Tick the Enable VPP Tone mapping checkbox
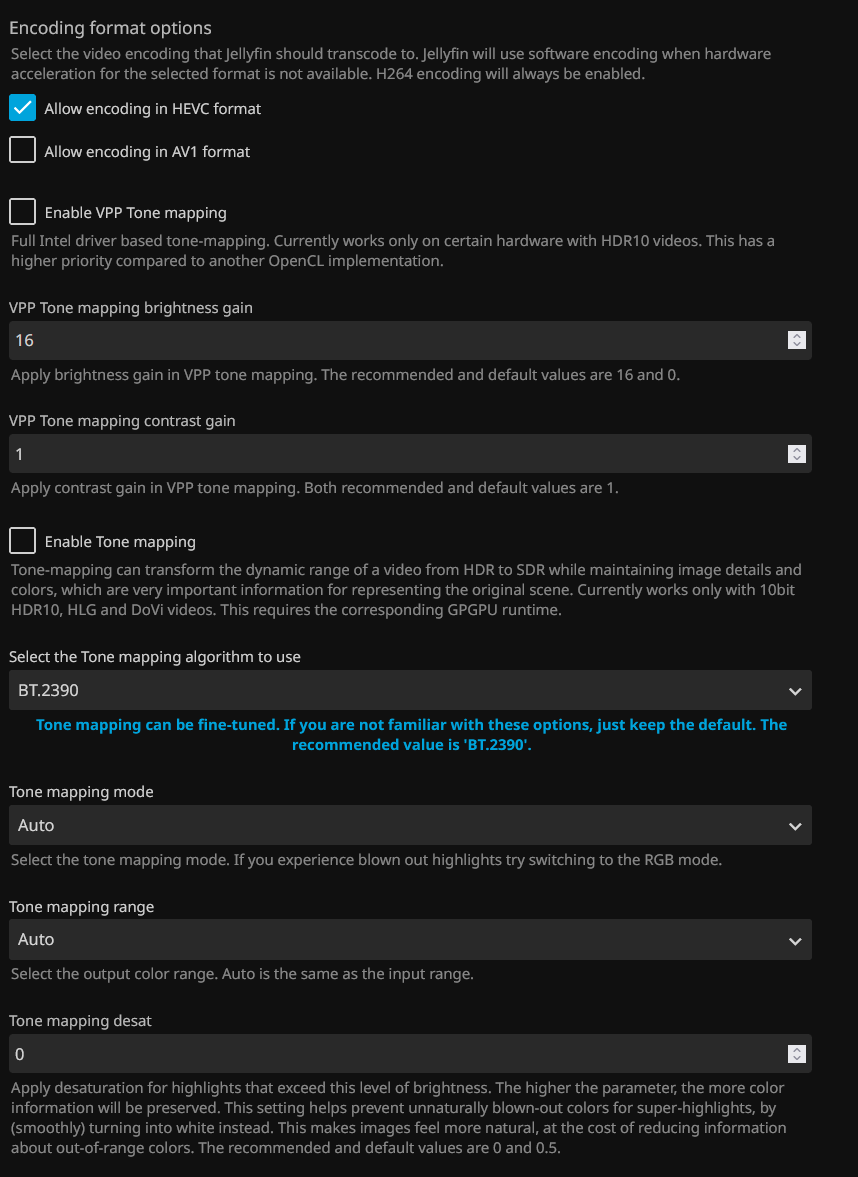 pos(22,211)
